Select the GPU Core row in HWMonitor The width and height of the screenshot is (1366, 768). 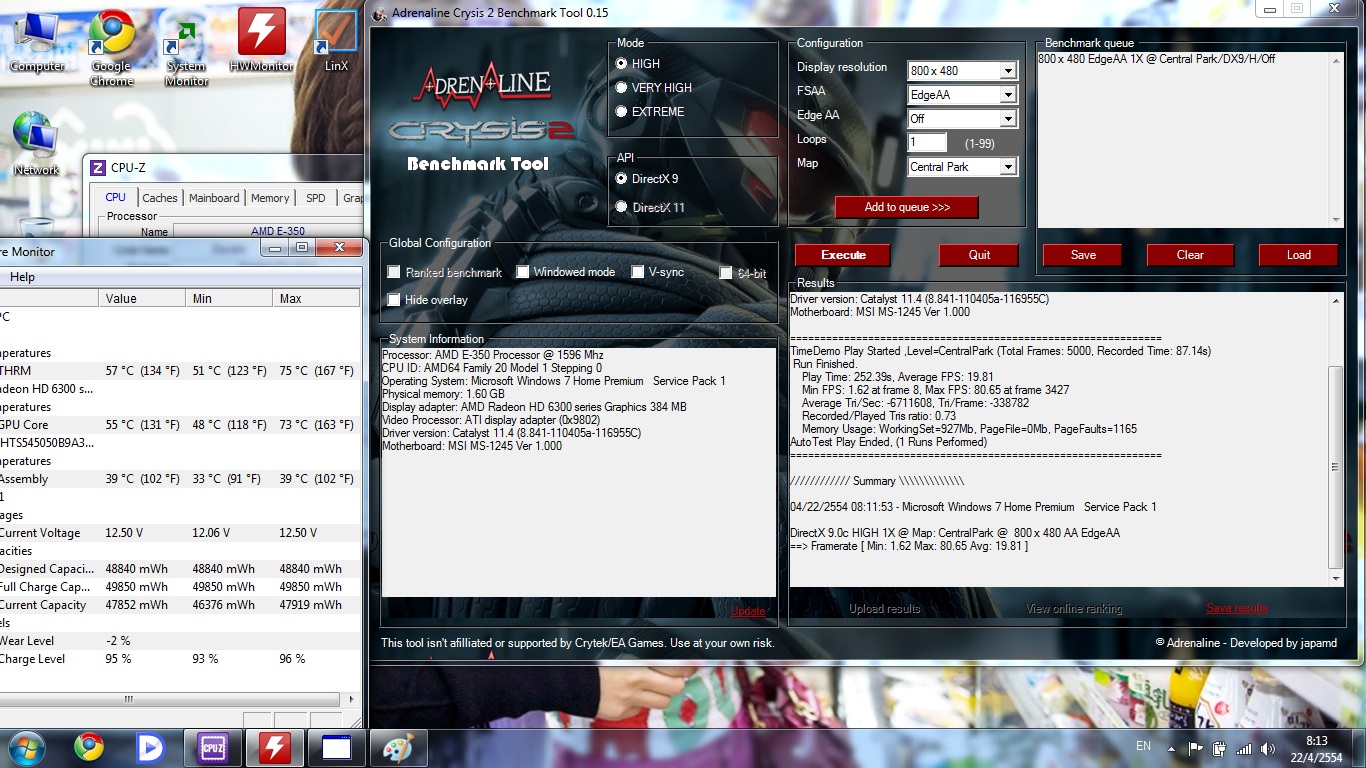click(x=180, y=425)
